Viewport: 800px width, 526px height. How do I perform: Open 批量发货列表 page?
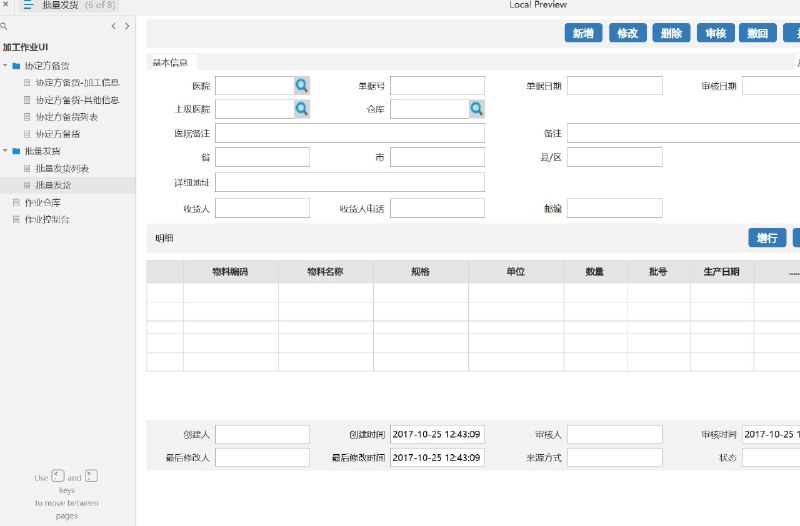[x=62, y=168]
